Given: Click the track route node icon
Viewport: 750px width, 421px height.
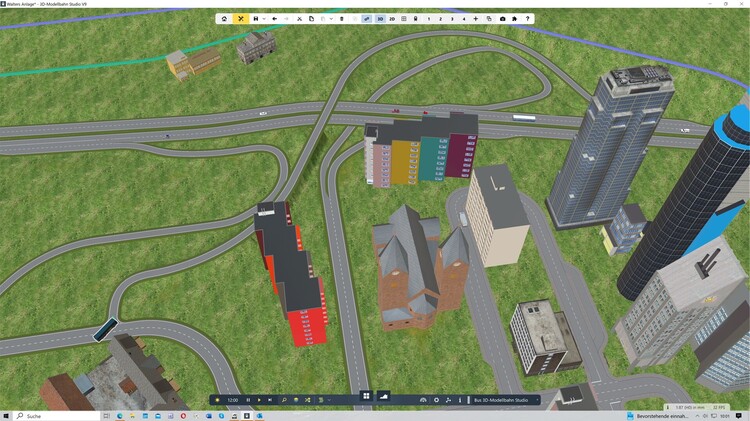Looking at the screenshot, I should tap(448, 400).
